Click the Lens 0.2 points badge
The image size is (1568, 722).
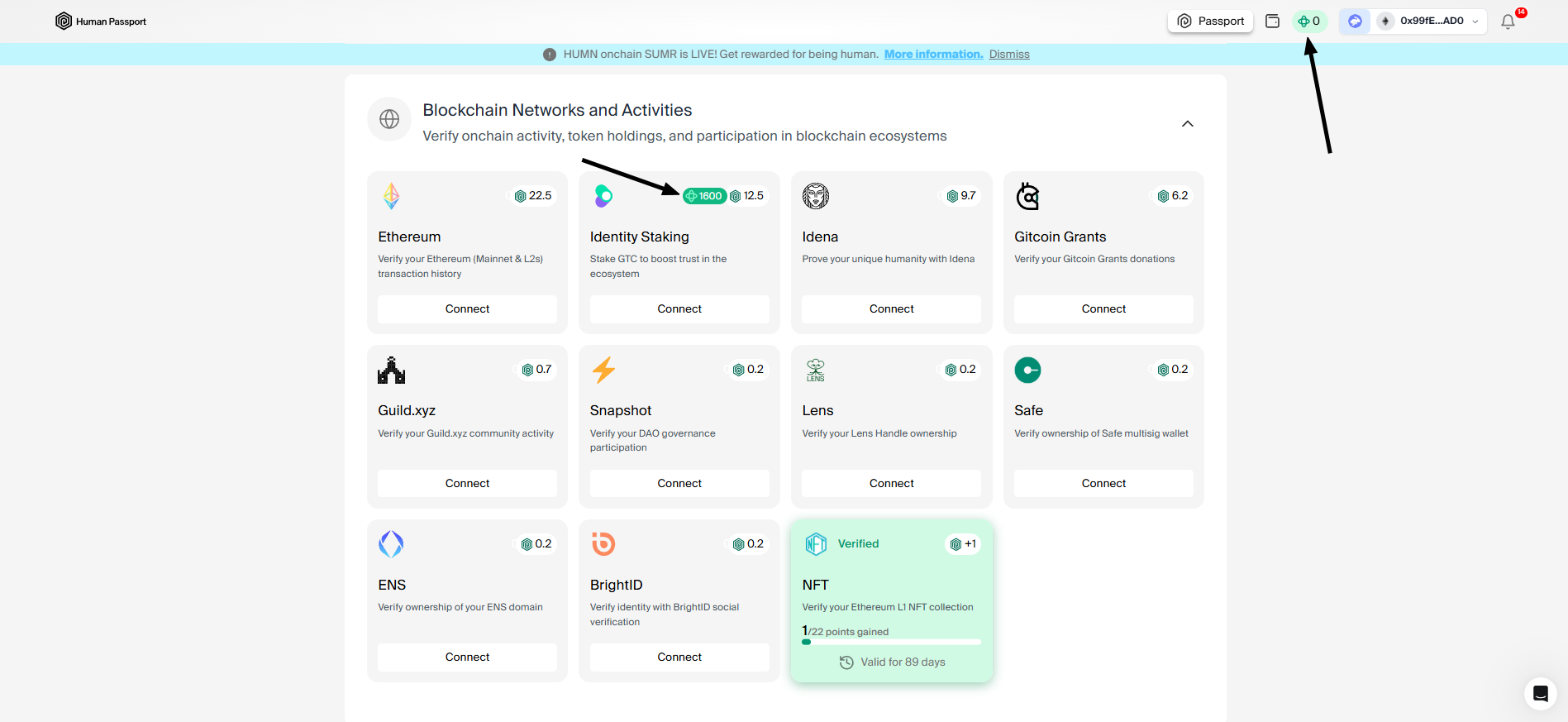[960, 370]
